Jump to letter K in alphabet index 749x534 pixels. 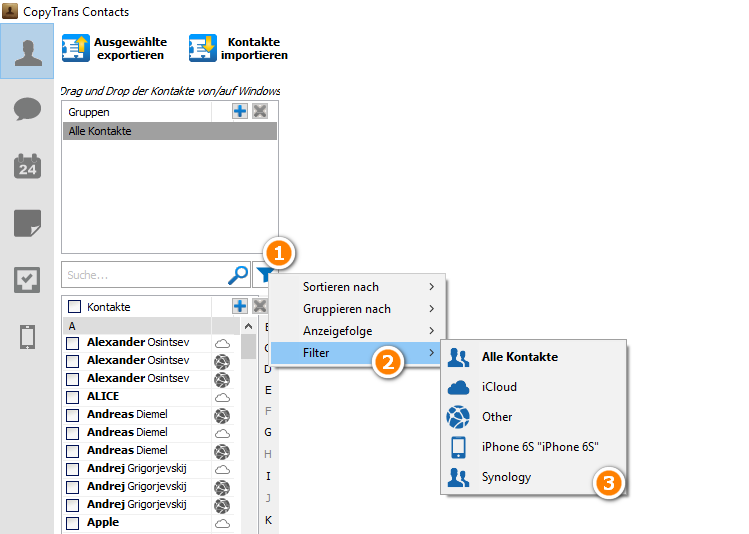click(268, 520)
